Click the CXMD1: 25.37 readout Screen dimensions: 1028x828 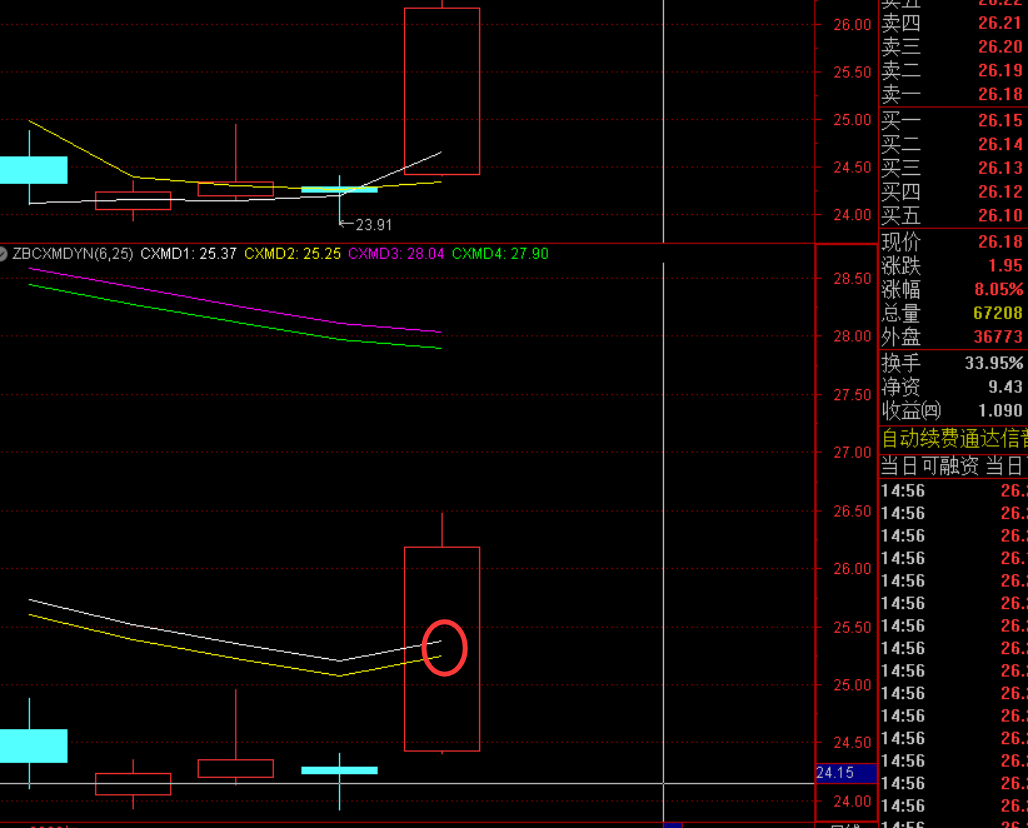(x=188, y=254)
